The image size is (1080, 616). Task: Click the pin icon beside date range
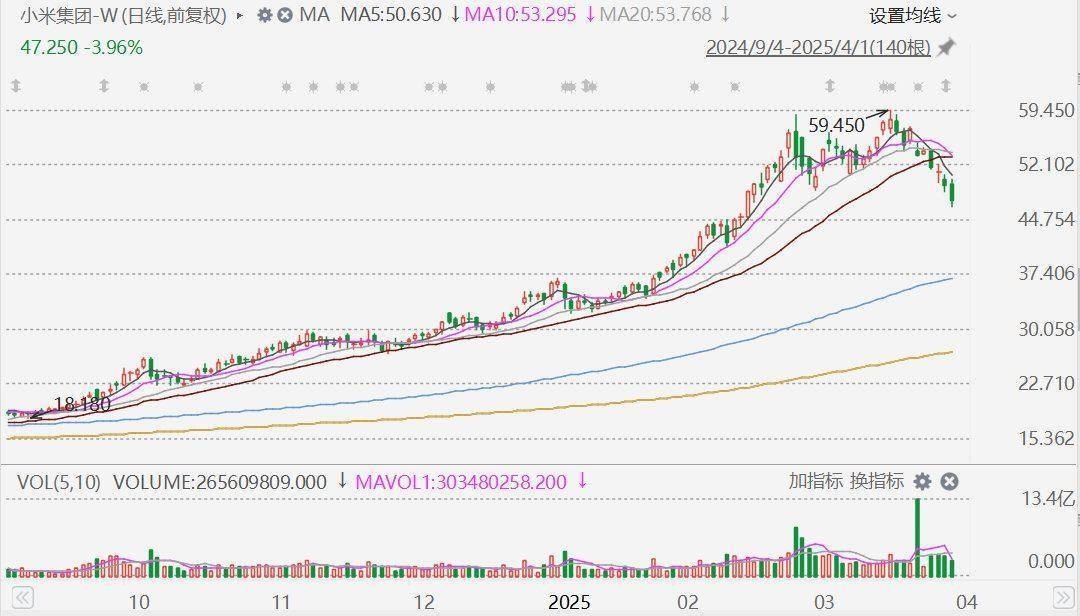tap(945, 48)
